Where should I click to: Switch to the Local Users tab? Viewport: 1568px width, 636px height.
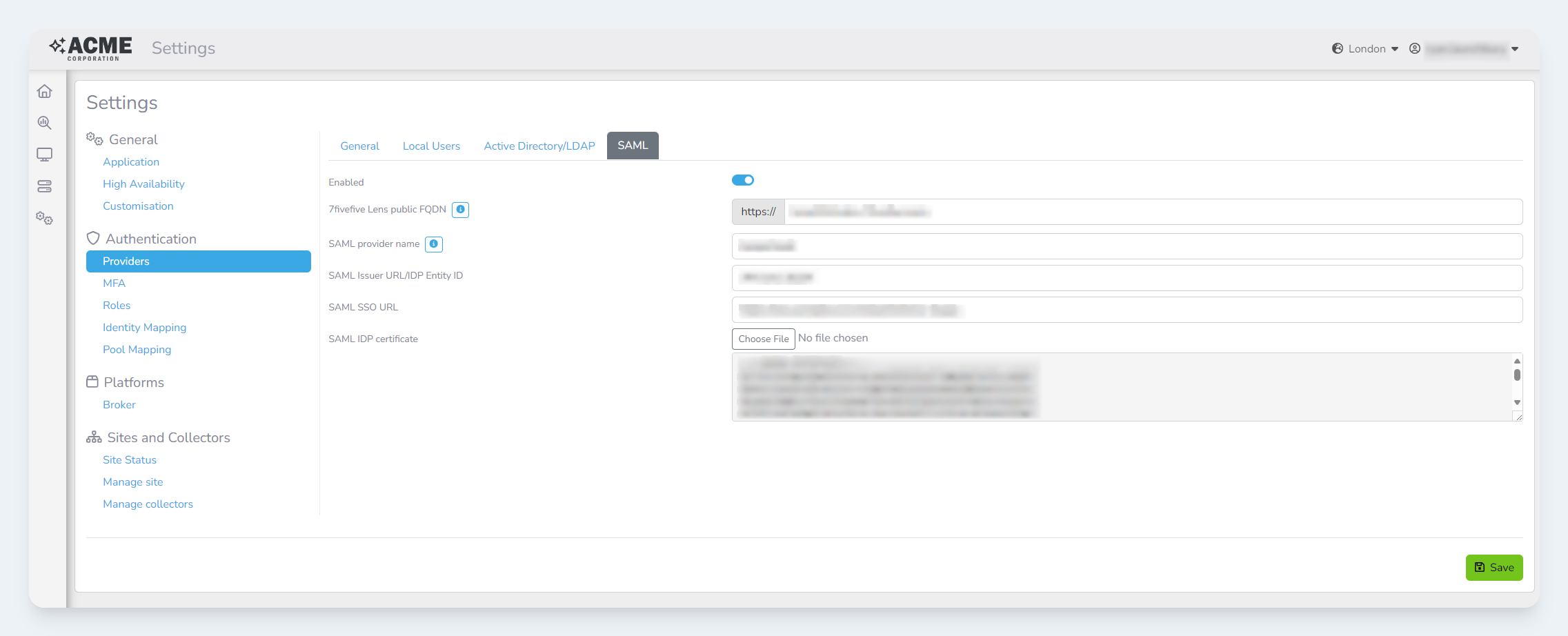[431, 146]
